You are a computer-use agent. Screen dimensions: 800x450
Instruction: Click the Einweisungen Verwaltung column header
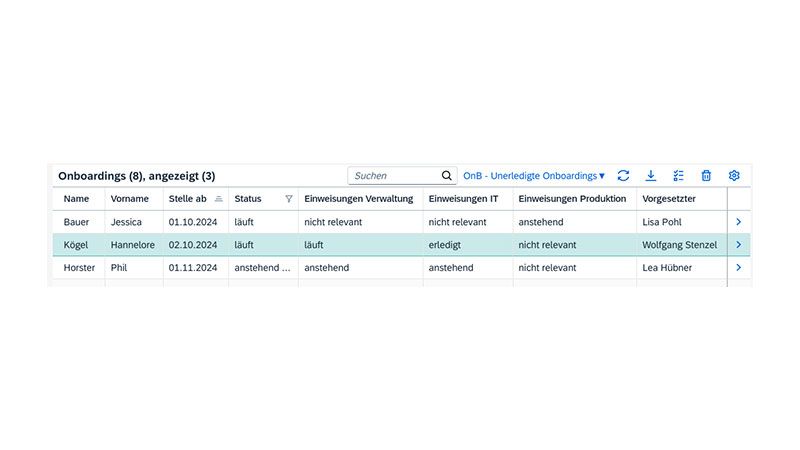(x=358, y=199)
